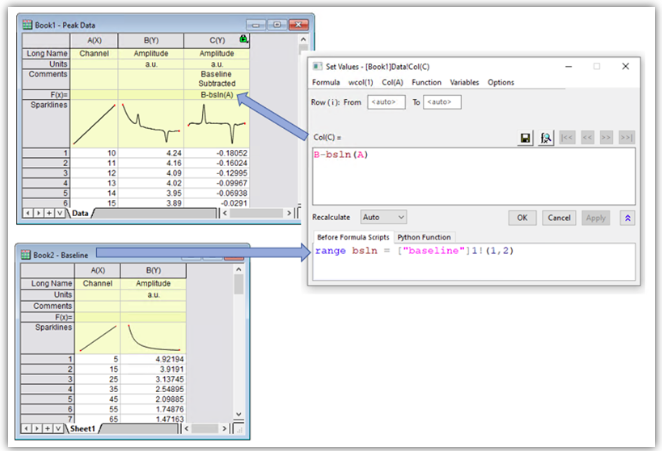
Task: Collapse the script panel with double-chevron button
Action: pos(627,218)
